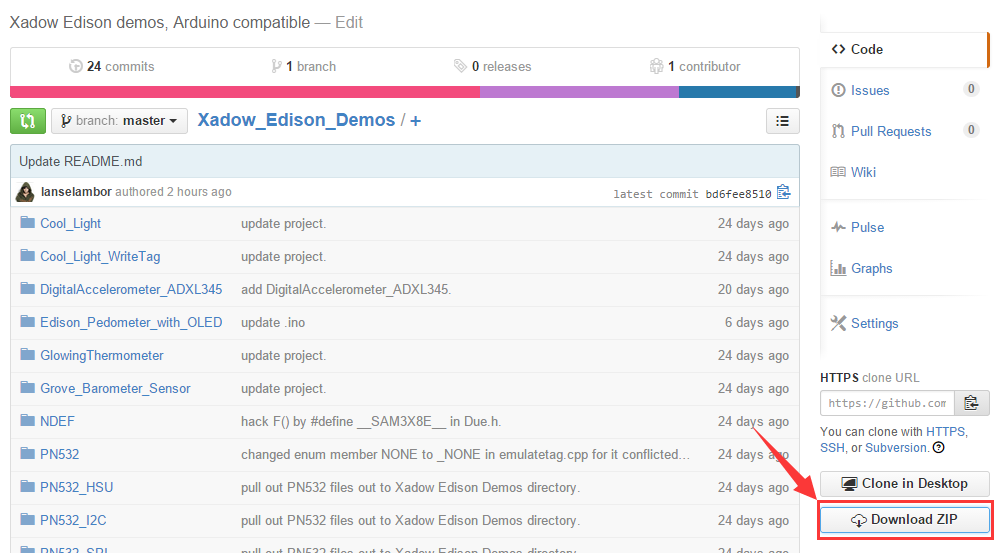
Task: Click the blue segment of language bar
Action: tap(737, 92)
